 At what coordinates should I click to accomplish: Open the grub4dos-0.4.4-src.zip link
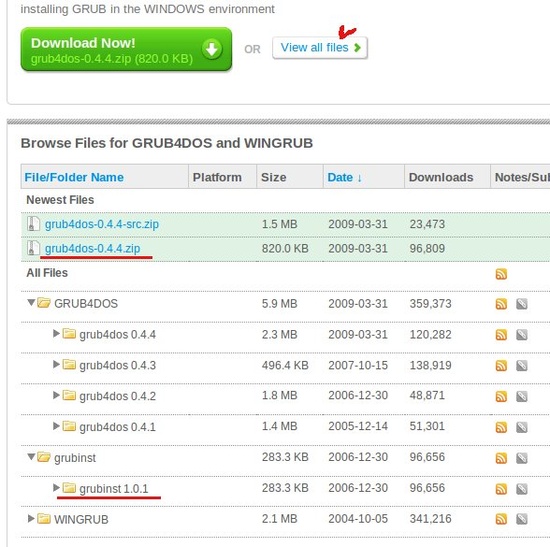pos(102,224)
